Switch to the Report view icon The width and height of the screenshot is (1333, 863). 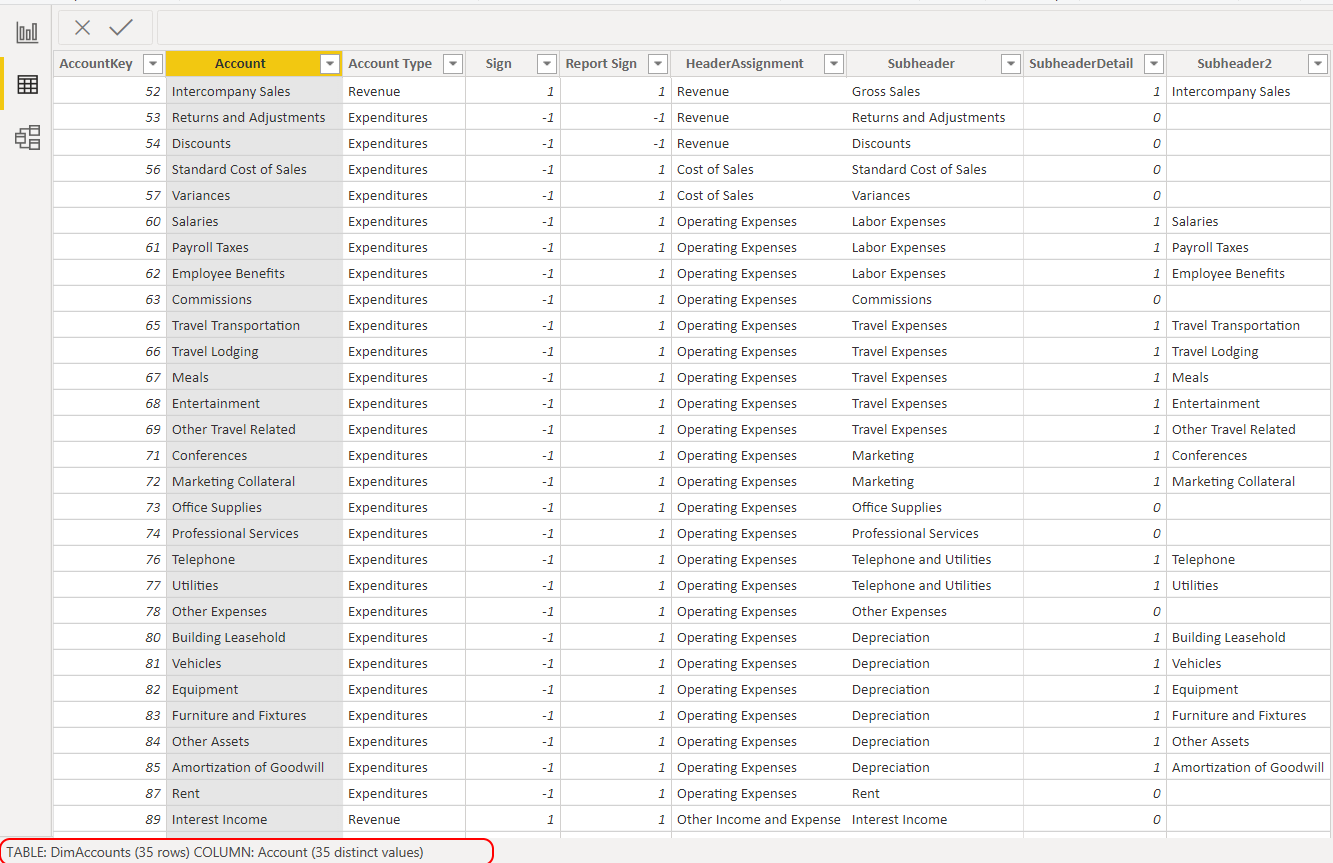point(27,32)
